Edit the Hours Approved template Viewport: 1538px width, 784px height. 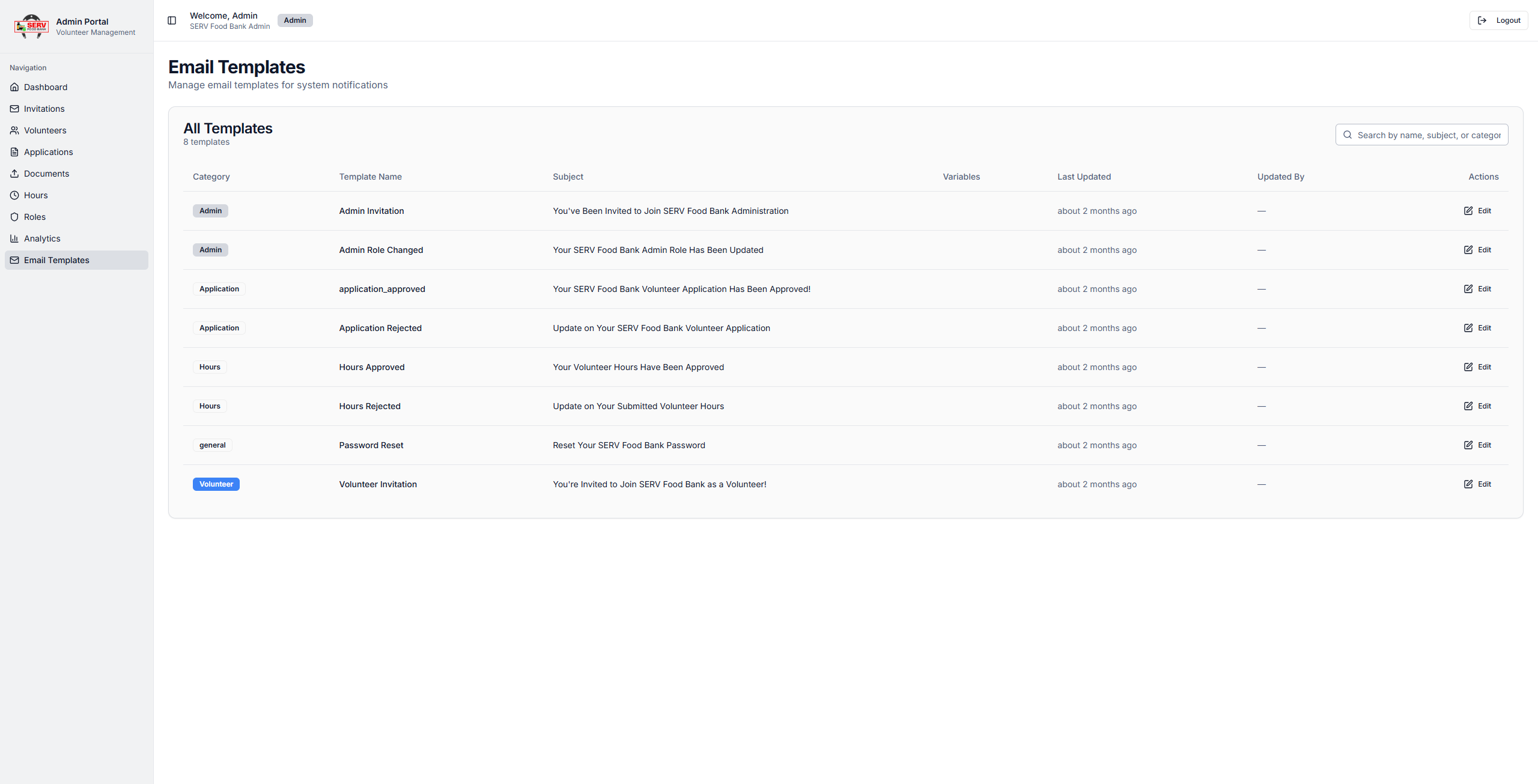1477,367
